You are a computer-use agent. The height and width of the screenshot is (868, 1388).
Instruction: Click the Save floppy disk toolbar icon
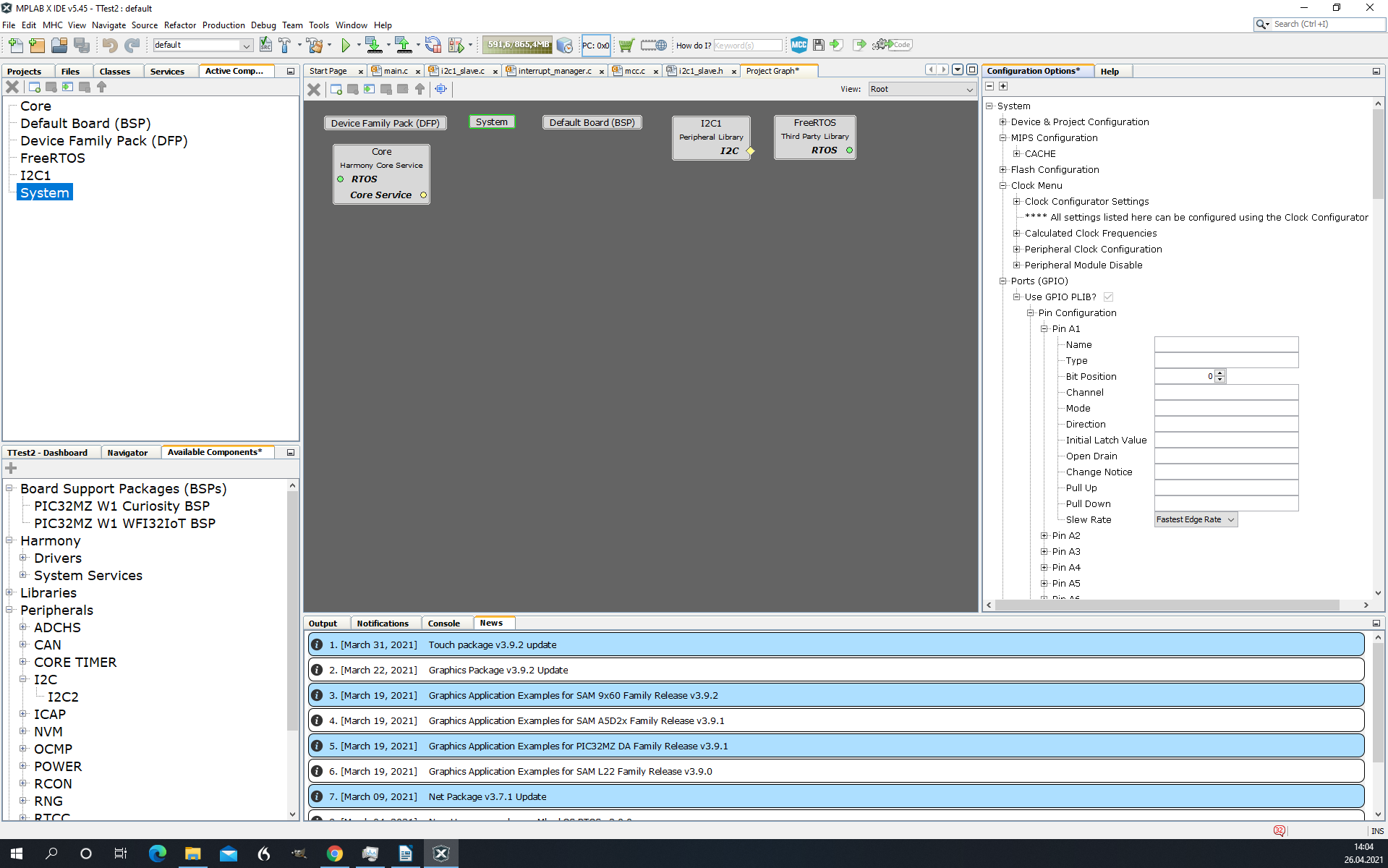819,45
